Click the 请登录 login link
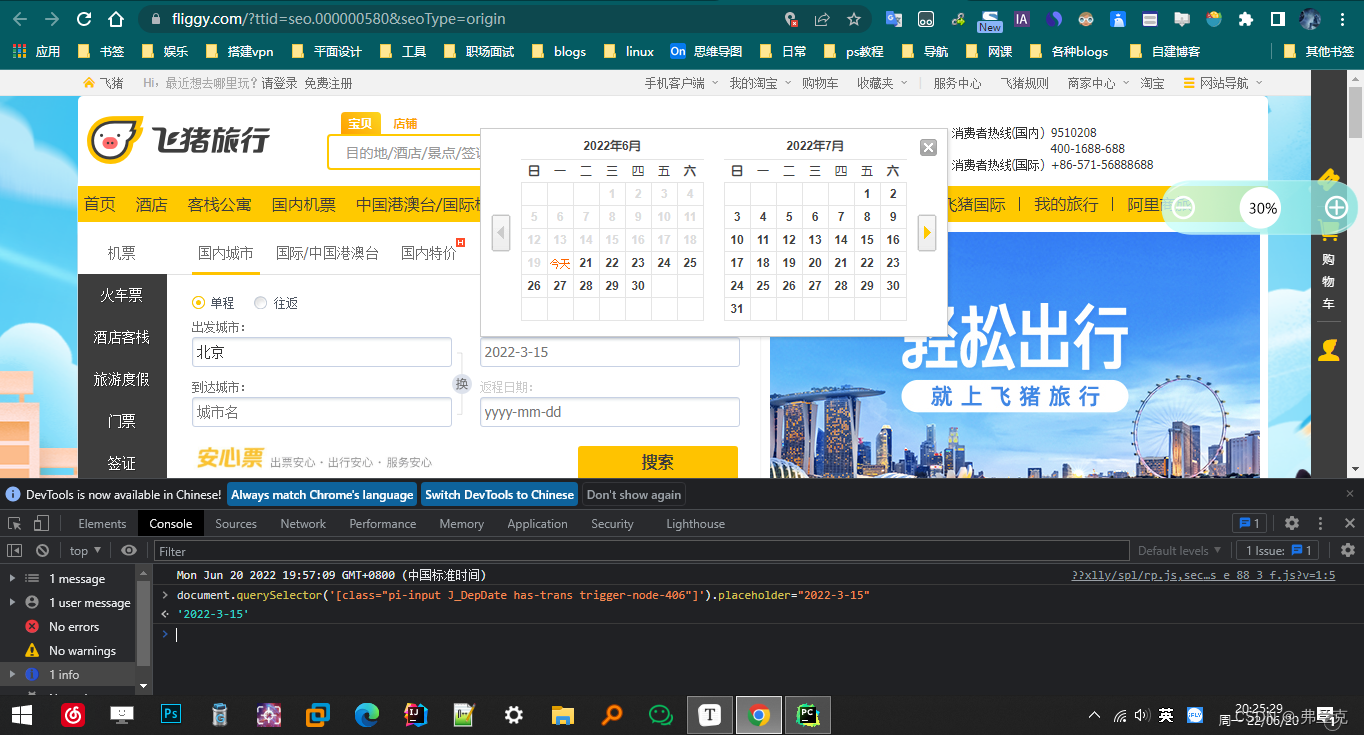This screenshot has height=735, width=1364. click(280, 83)
